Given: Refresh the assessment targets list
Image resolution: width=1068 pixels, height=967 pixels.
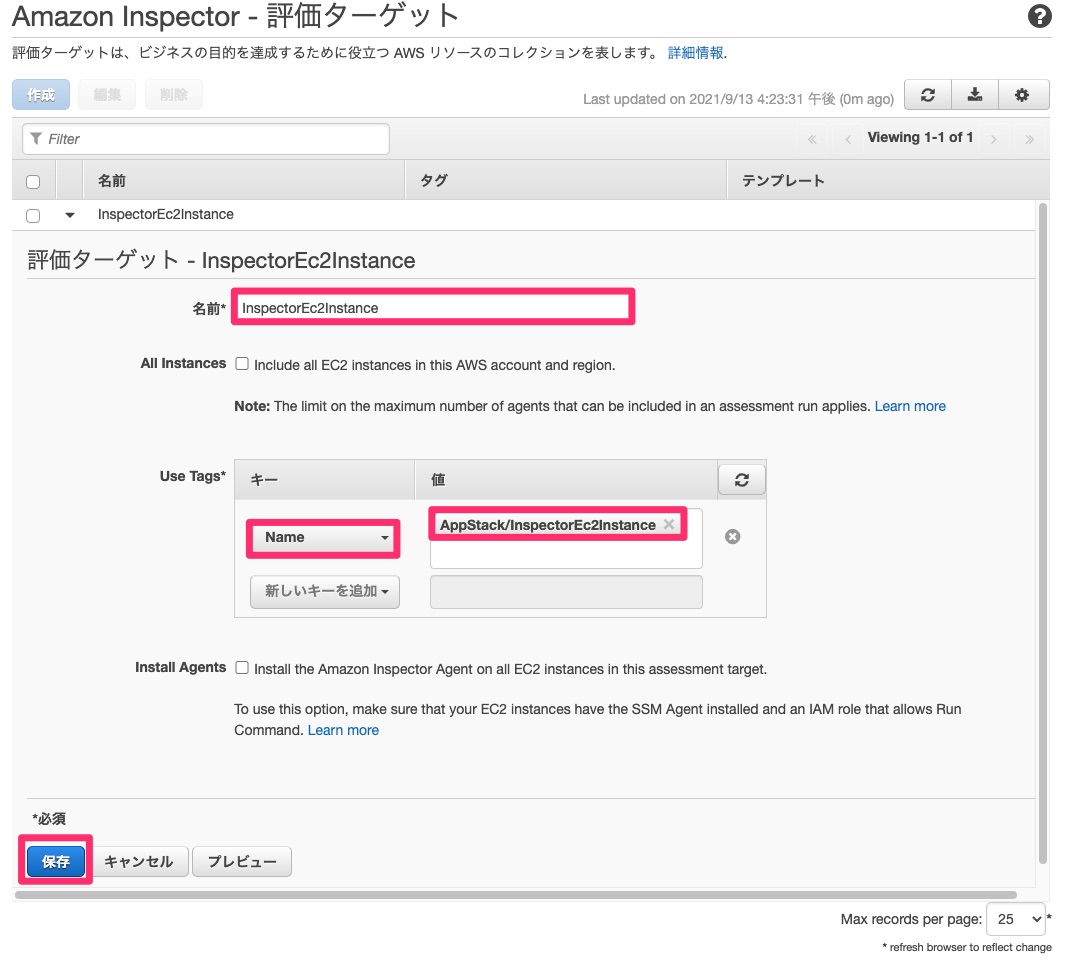Looking at the screenshot, I should tap(927, 94).
